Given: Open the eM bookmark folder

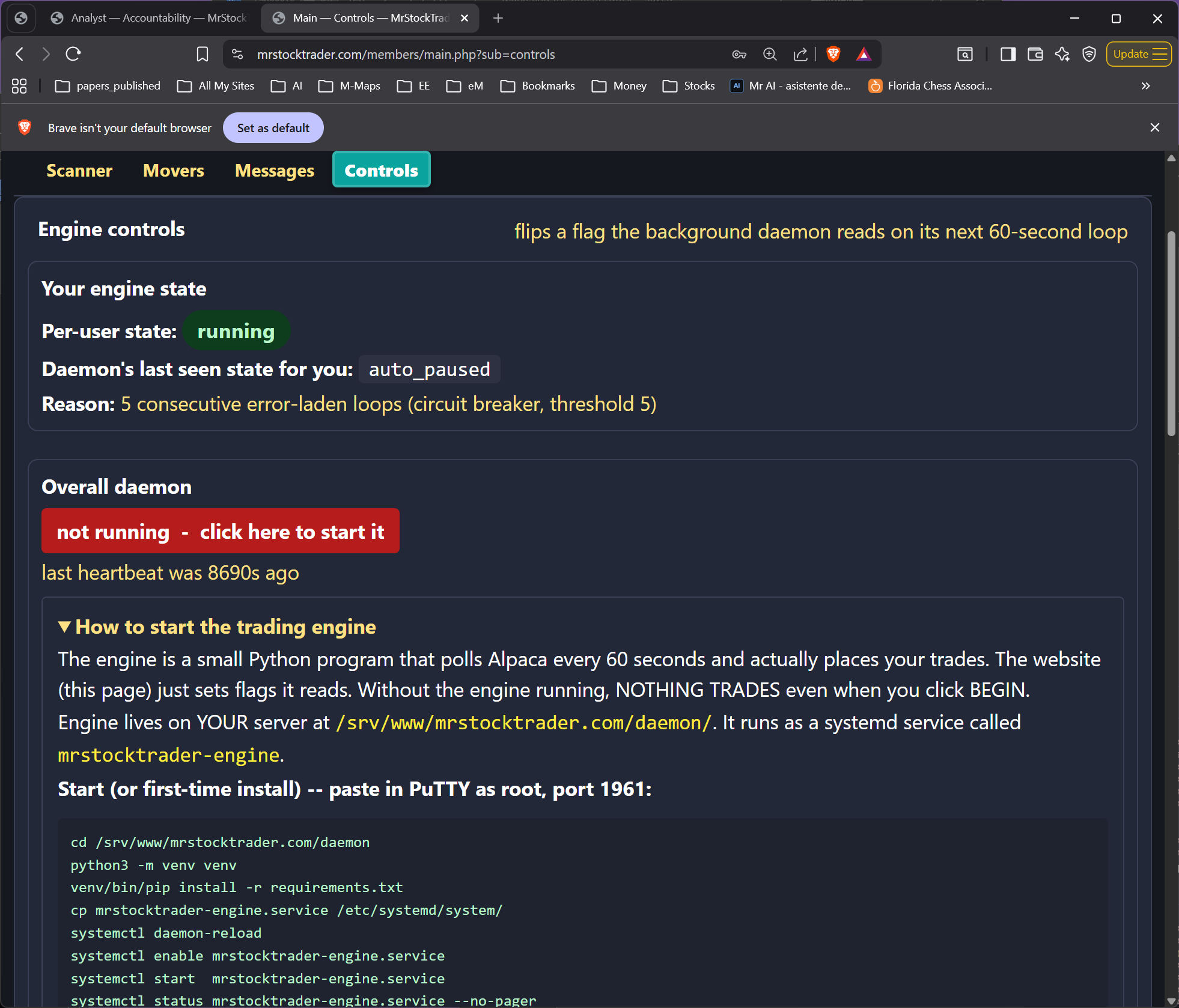Looking at the screenshot, I should click(465, 86).
